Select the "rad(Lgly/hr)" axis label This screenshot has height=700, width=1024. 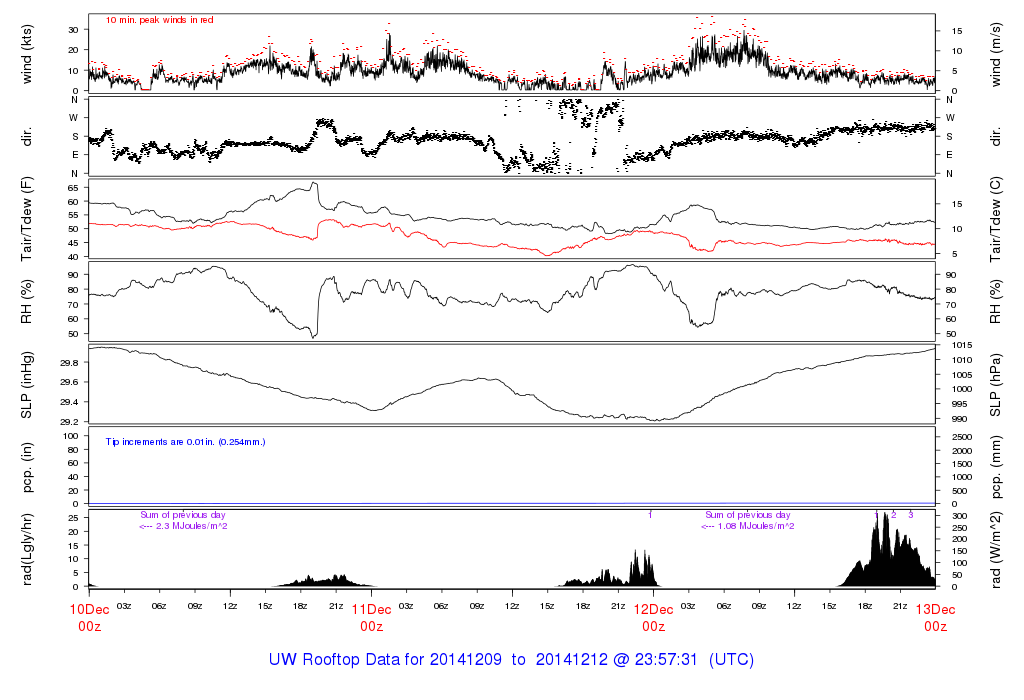coord(27,549)
